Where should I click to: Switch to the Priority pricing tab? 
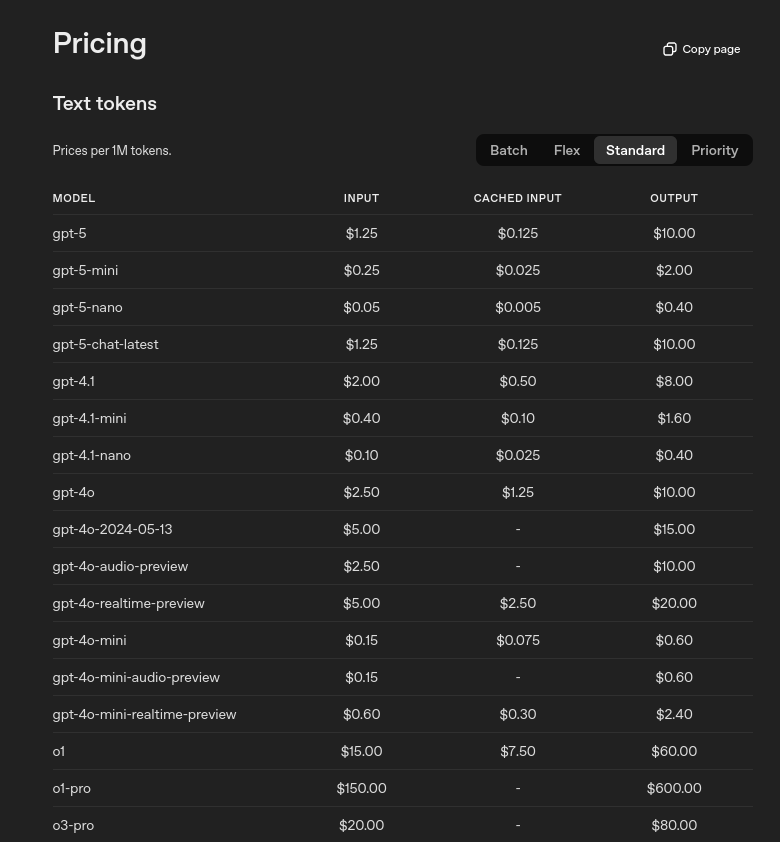(715, 150)
